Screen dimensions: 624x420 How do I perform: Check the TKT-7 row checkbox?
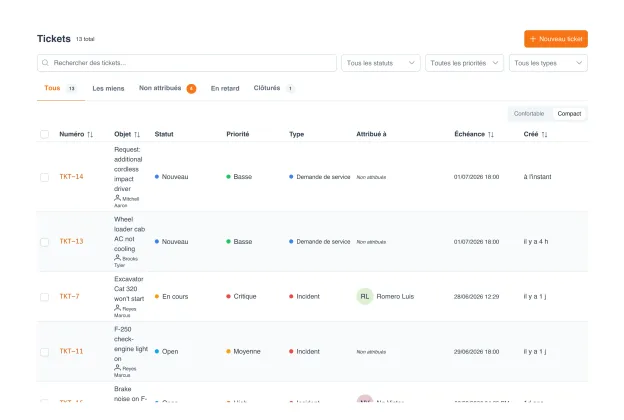click(x=45, y=297)
